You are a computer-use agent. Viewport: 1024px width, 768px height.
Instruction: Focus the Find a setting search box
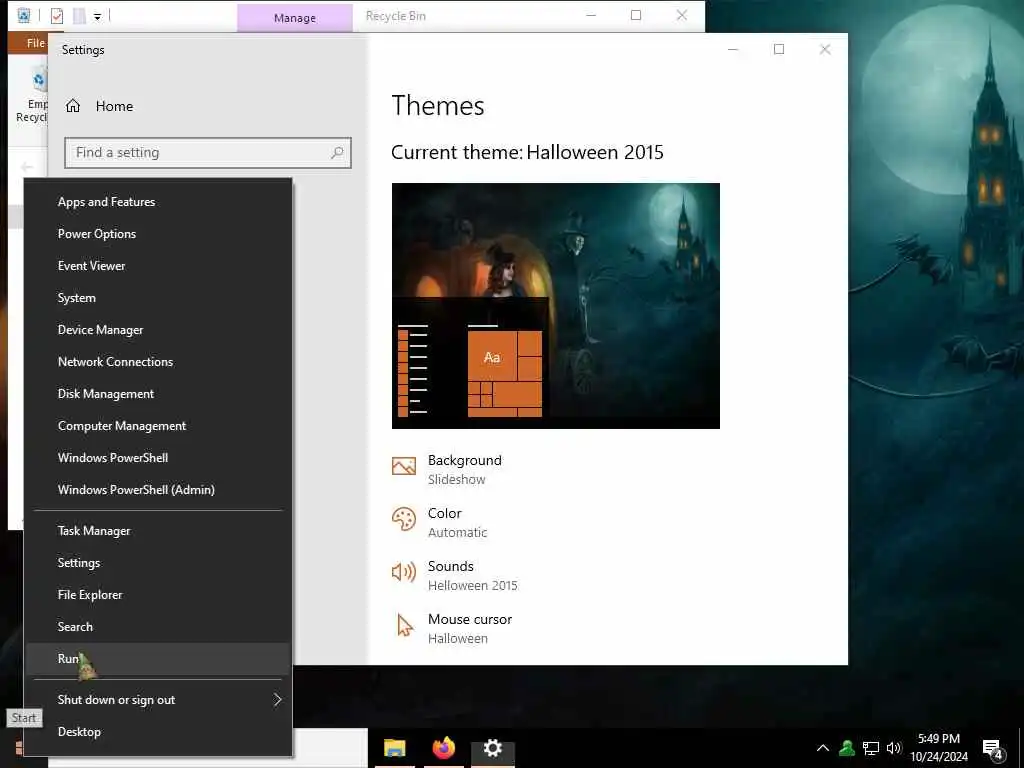pyautogui.click(x=208, y=153)
